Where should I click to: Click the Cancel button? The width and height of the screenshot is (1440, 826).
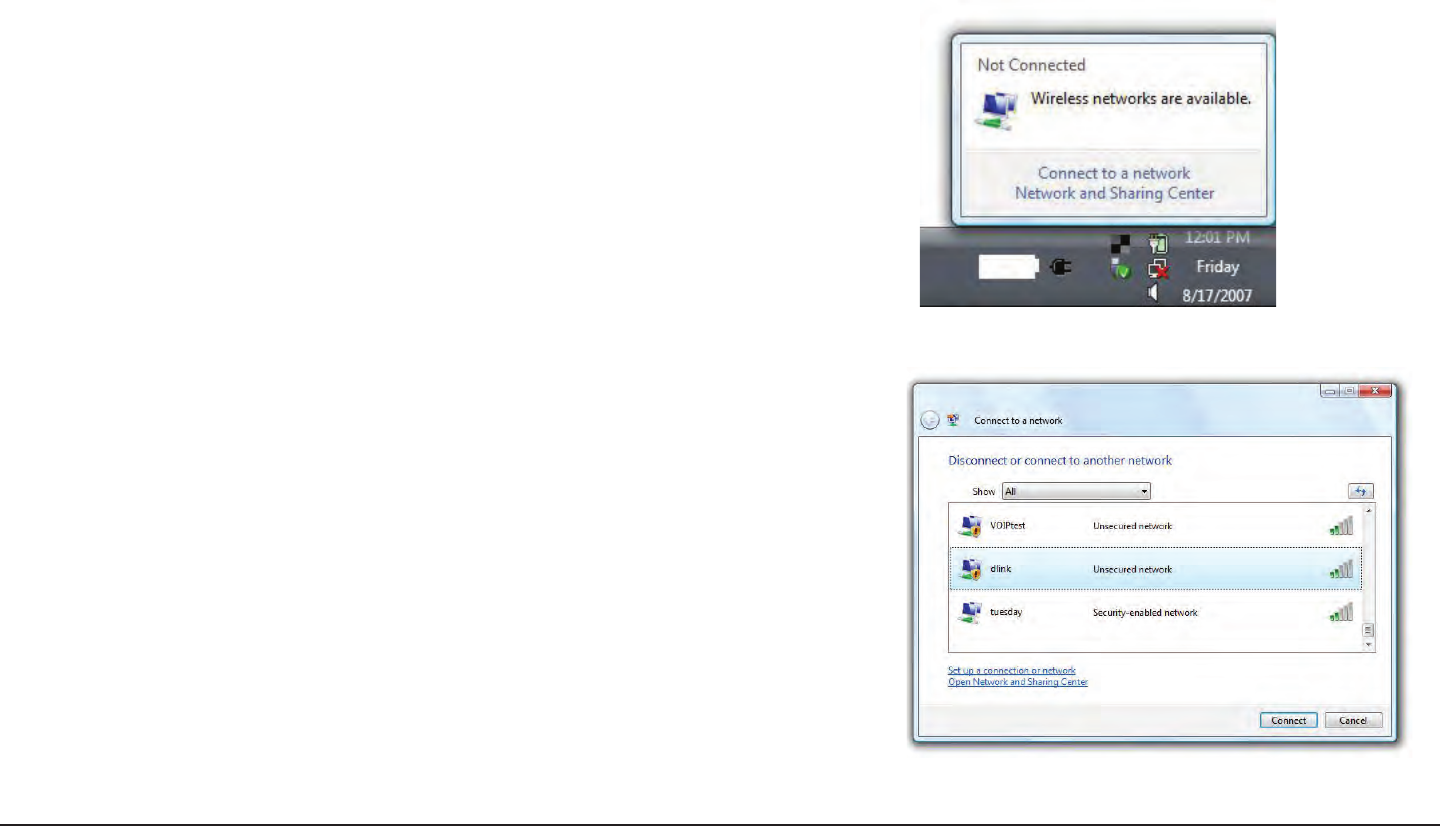[x=1353, y=720]
